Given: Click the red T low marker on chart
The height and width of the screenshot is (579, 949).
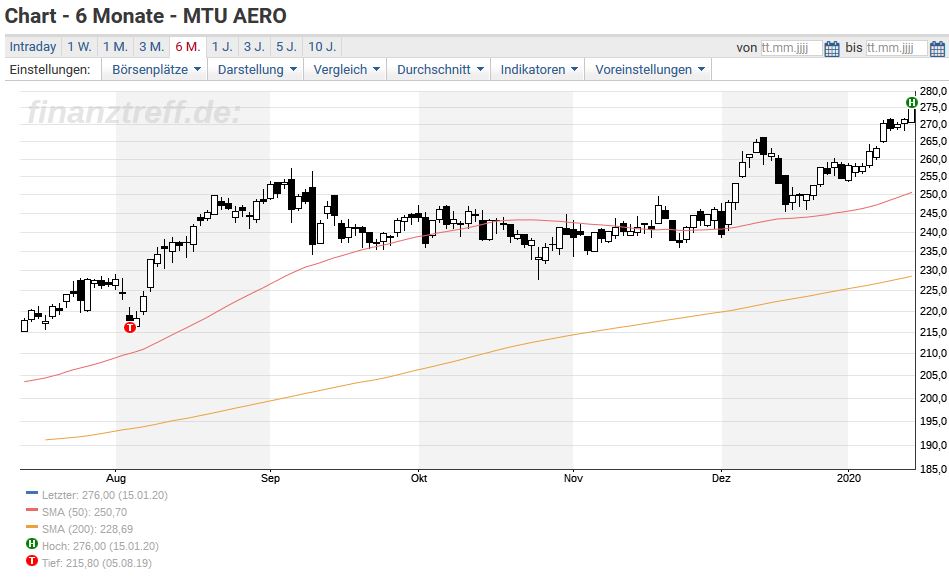Looking at the screenshot, I should [130, 327].
